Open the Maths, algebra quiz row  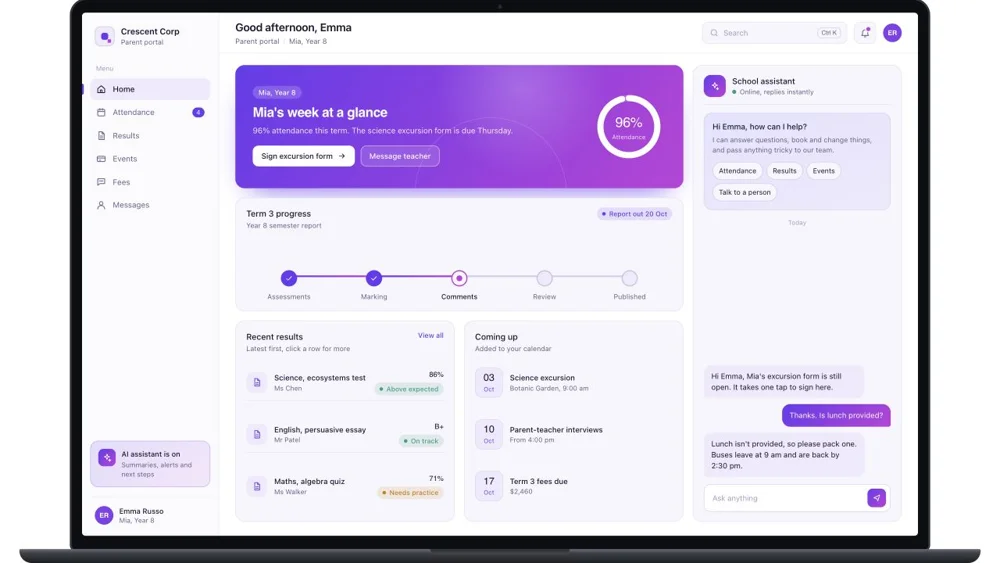click(345, 486)
